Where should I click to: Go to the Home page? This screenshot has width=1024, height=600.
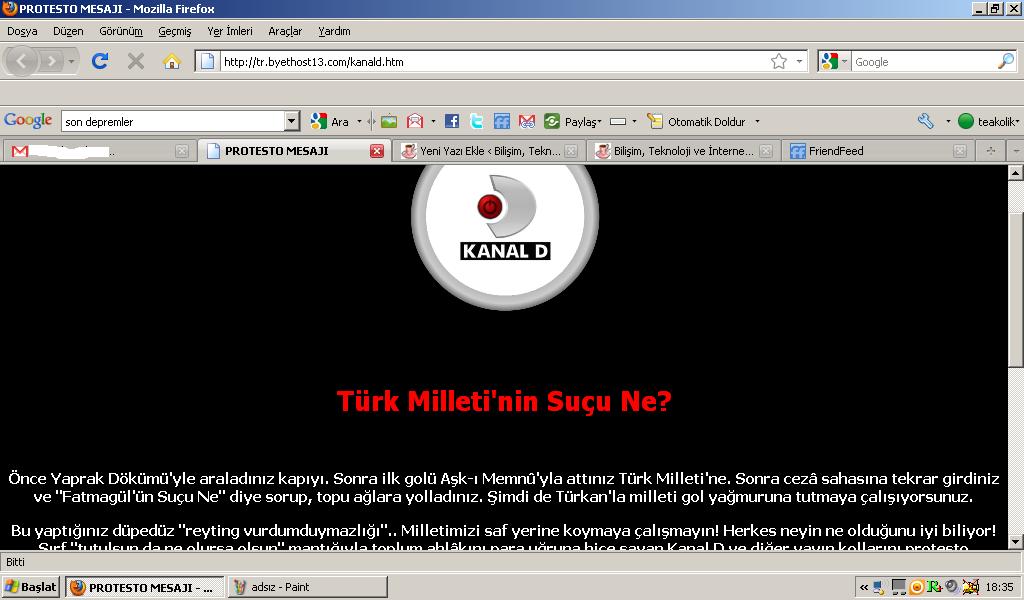coord(172,61)
